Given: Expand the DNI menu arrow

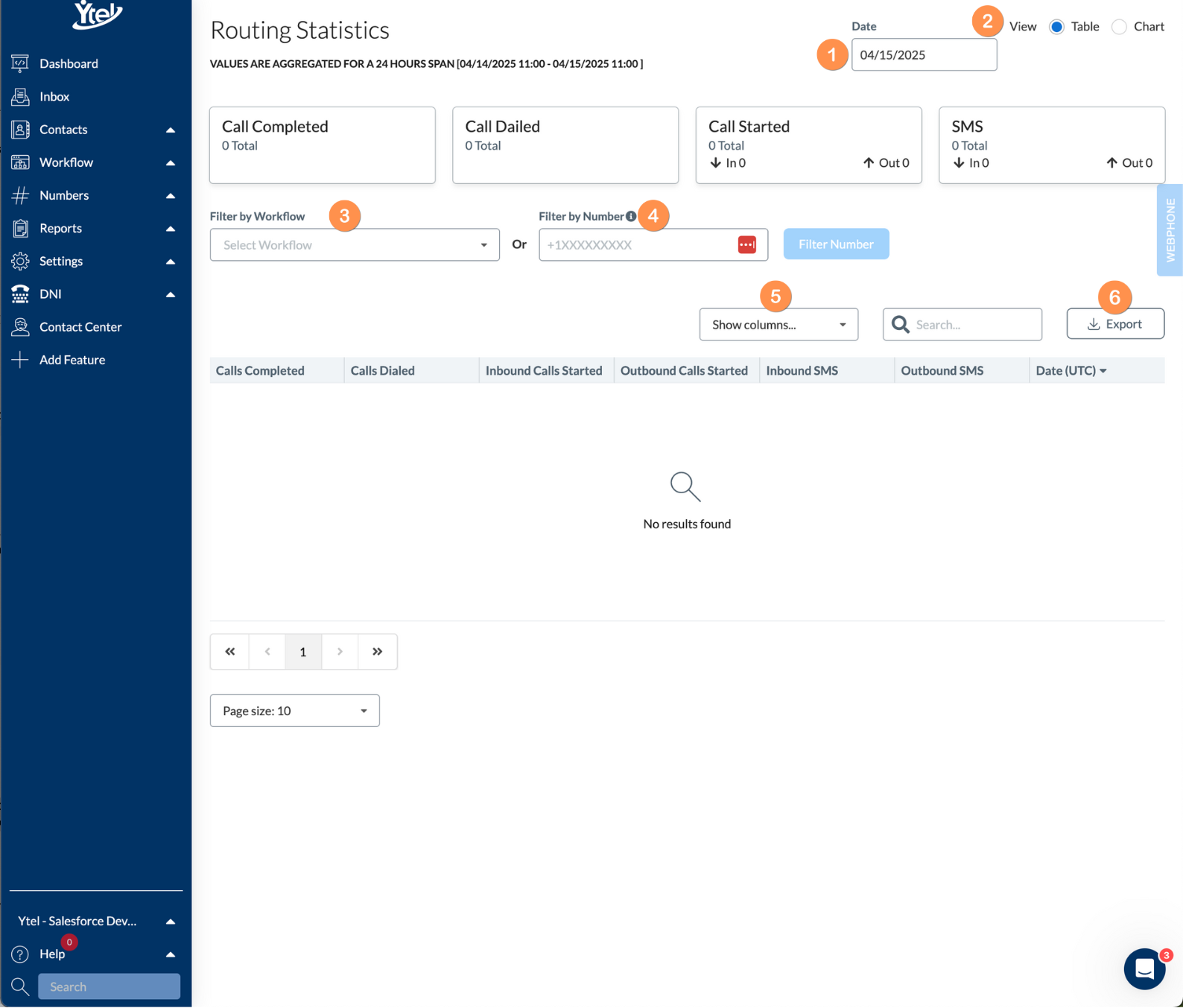Looking at the screenshot, I should coord(171,294).
